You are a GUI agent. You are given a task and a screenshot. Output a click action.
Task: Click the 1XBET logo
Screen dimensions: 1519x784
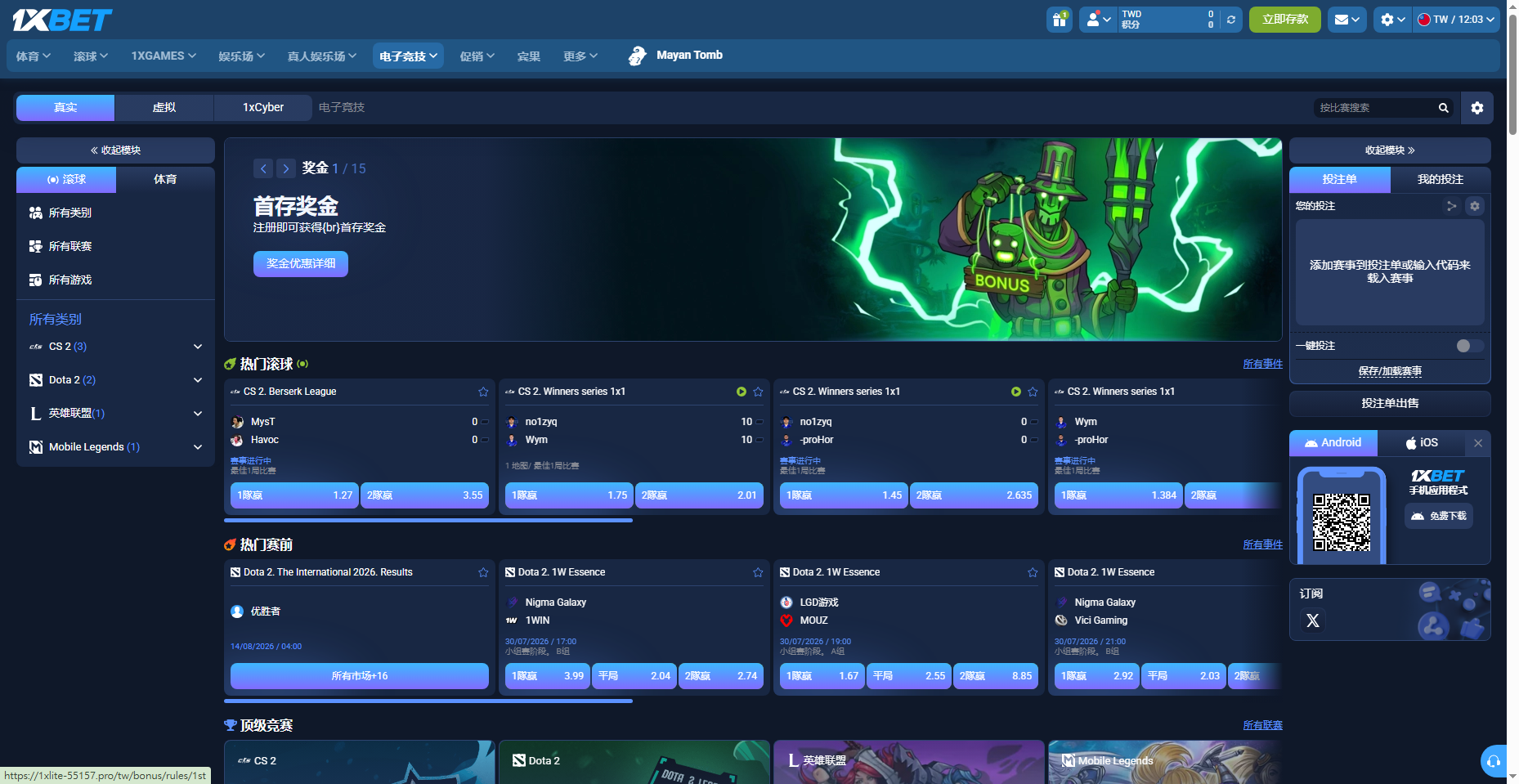point(62,20)
